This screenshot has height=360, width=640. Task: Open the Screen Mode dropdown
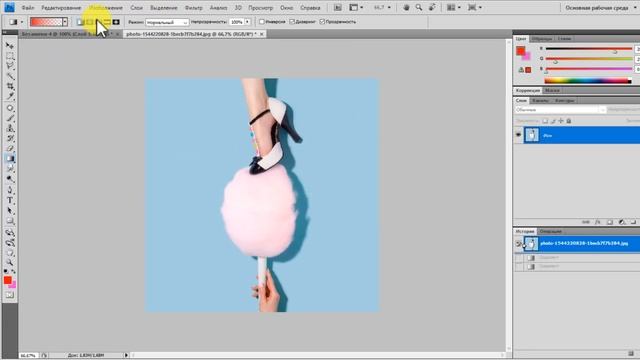pyautogui.click(x=474, y=7)
